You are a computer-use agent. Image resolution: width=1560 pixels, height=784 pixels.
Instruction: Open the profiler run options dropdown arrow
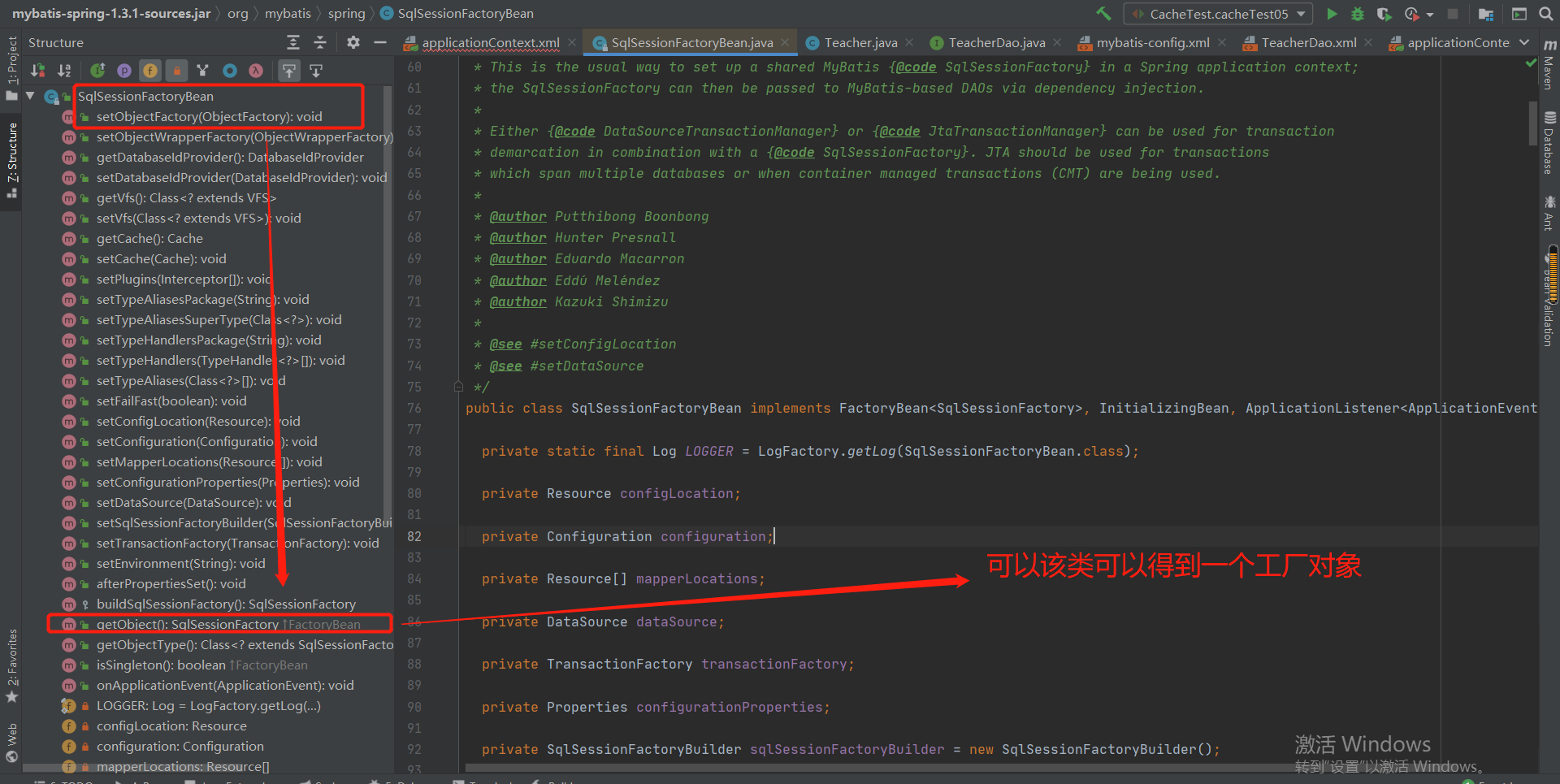tap(1430, 14)
